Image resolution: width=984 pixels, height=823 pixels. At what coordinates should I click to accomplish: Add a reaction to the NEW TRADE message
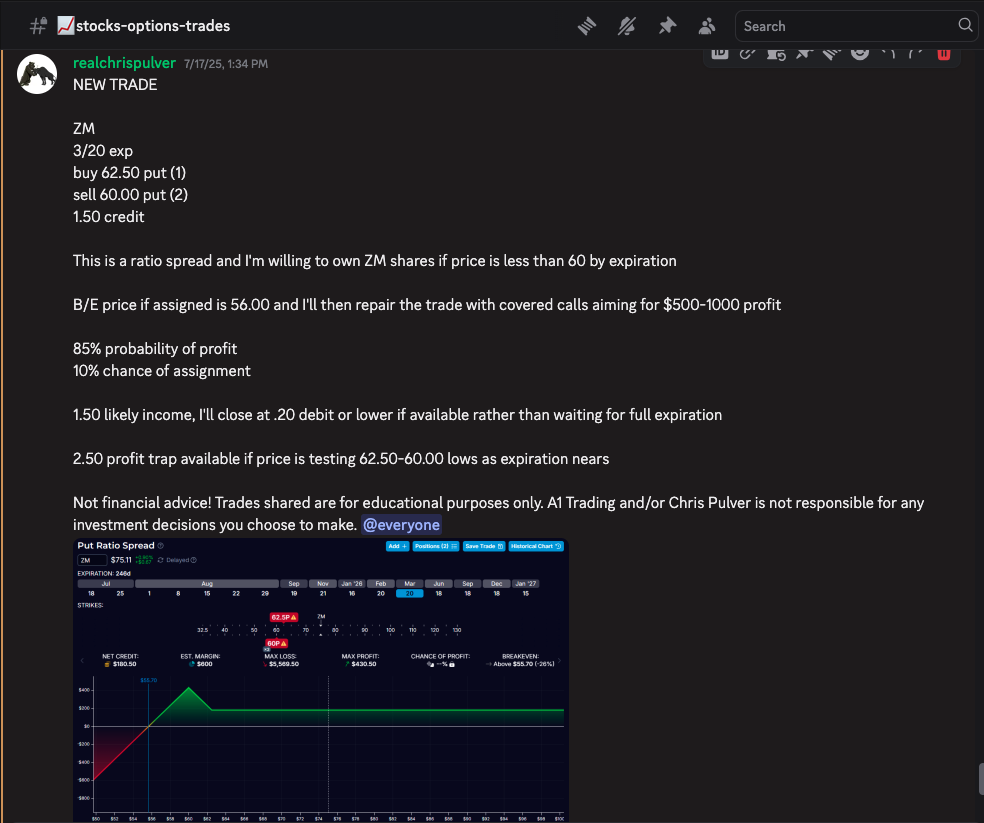point(859,53)
